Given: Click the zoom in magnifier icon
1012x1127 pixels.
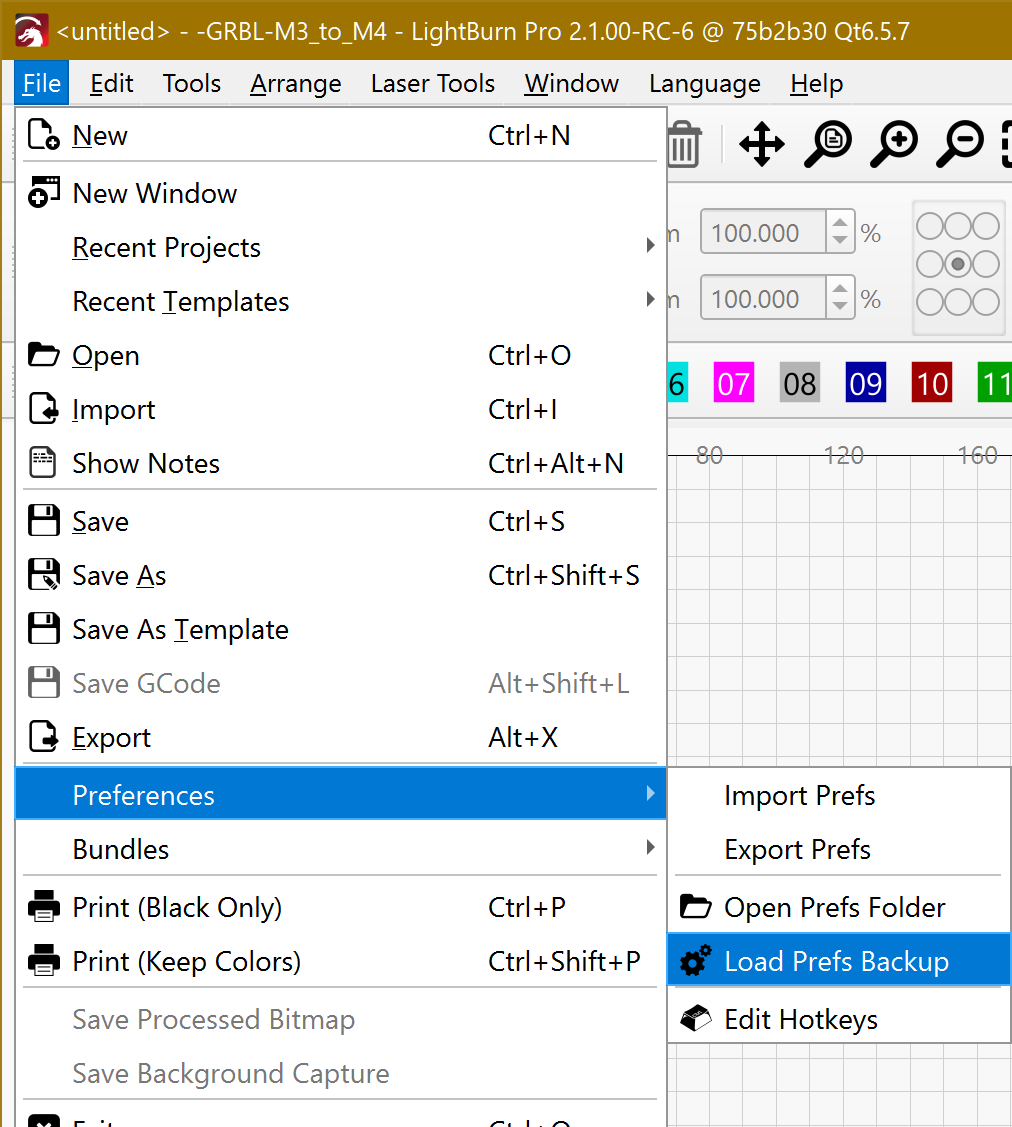Looking at the screenshot, I should pyautogui.click(x=893, y=145).
